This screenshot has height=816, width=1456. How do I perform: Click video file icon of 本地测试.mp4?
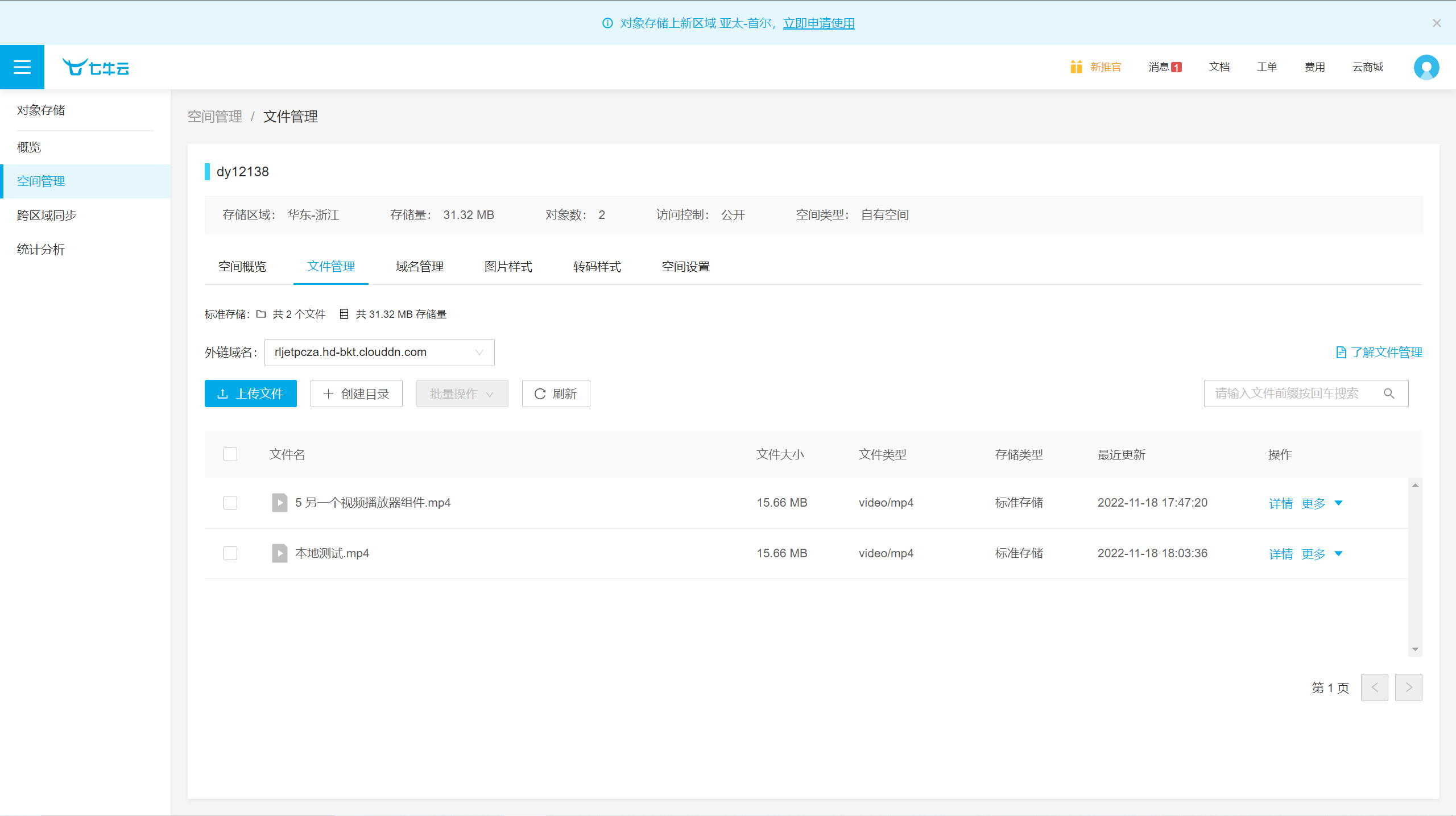point(279,553)
